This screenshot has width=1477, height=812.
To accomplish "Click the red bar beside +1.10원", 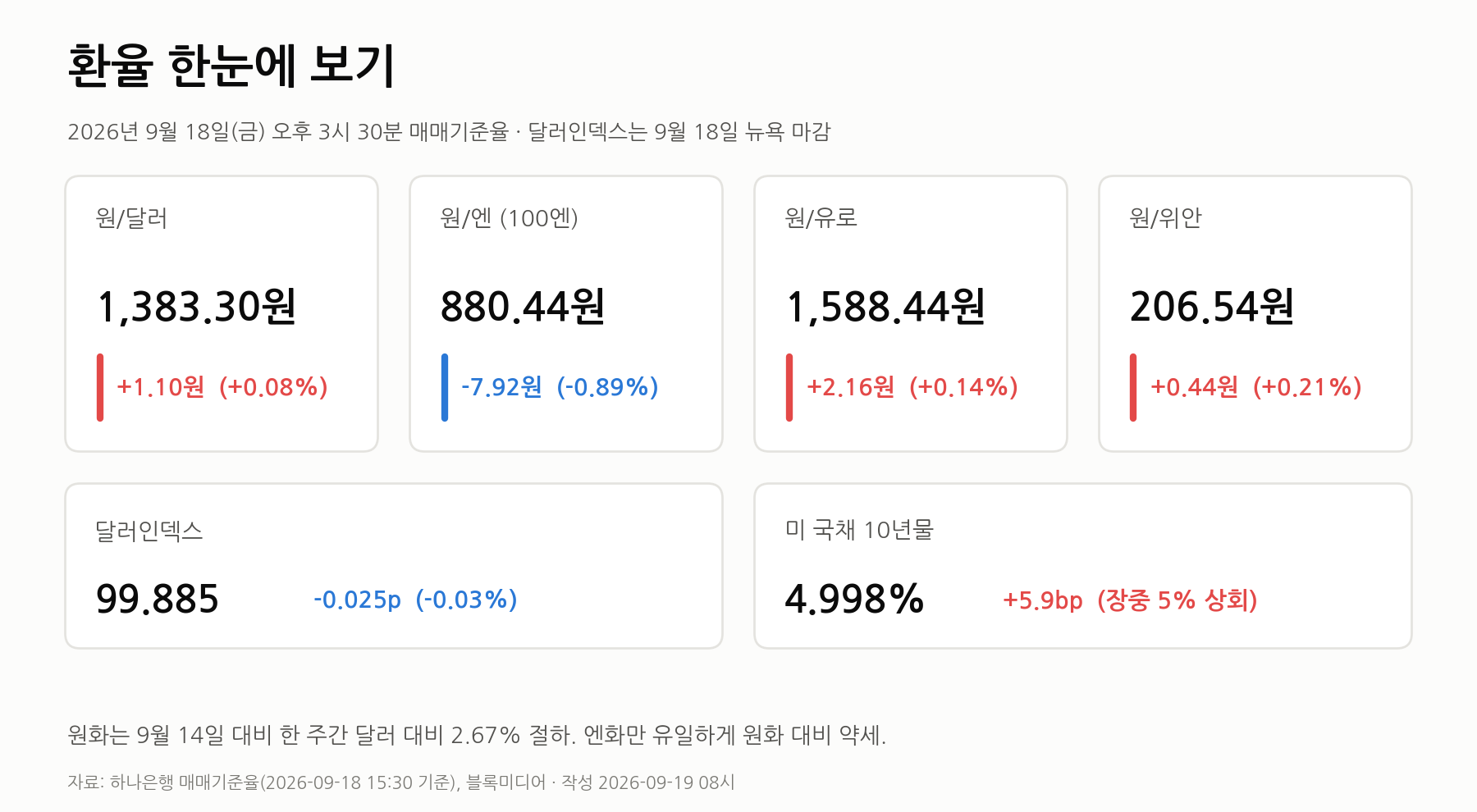I will tap(100, 387).
